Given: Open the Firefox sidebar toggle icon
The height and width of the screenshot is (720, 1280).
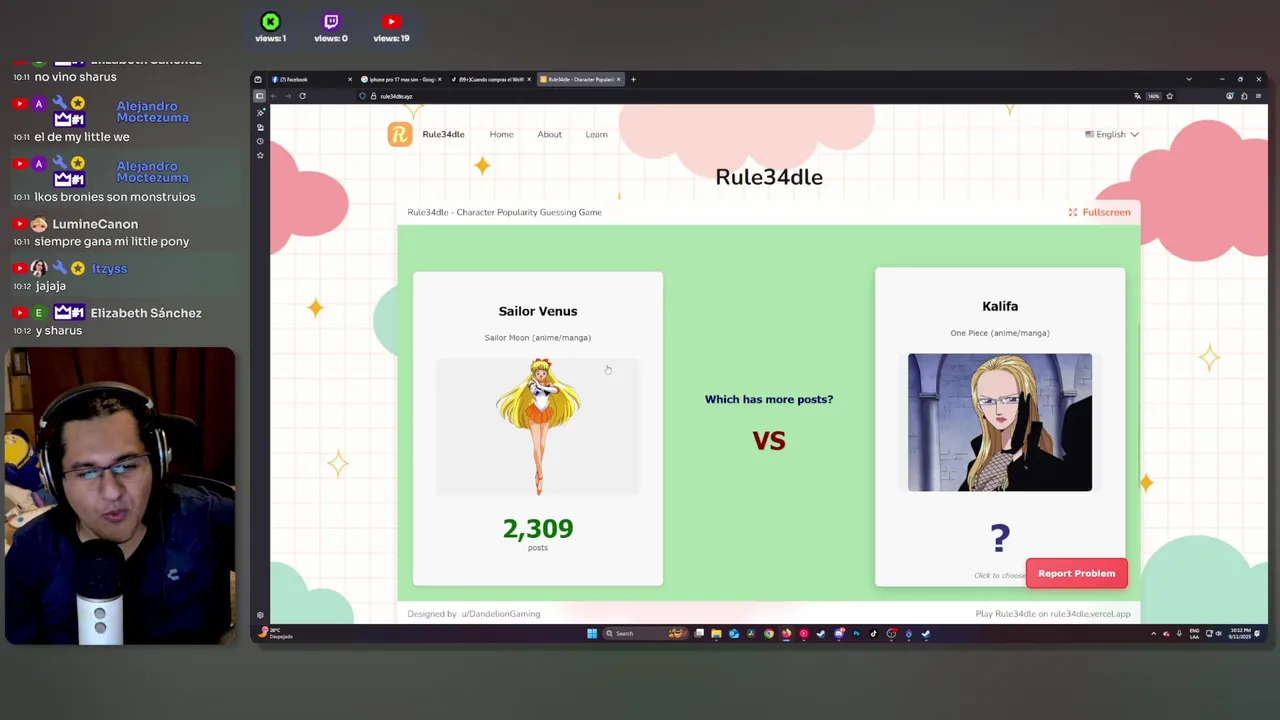Looking at the screenshot, I should click(259, 96).
